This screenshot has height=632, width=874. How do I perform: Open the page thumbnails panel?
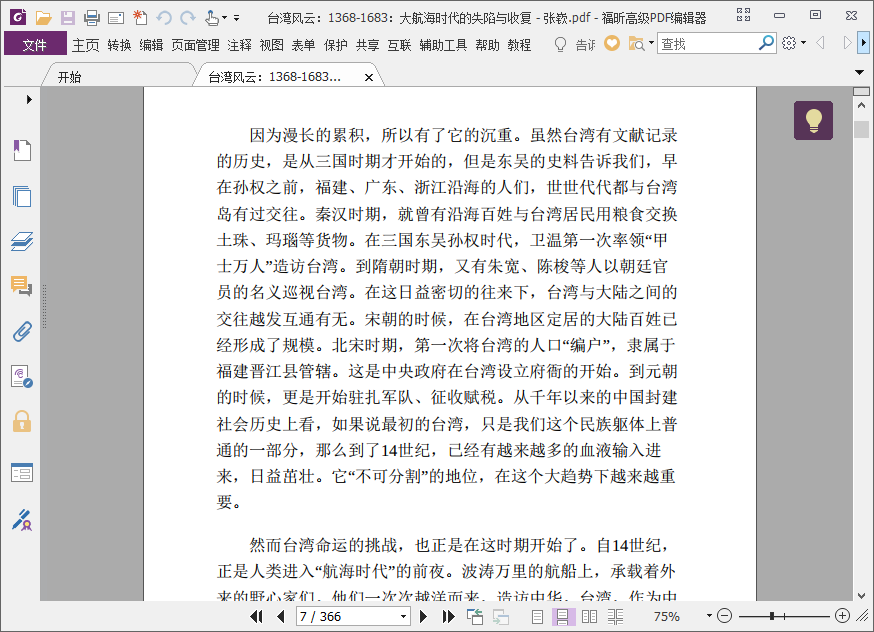point(22,196)
